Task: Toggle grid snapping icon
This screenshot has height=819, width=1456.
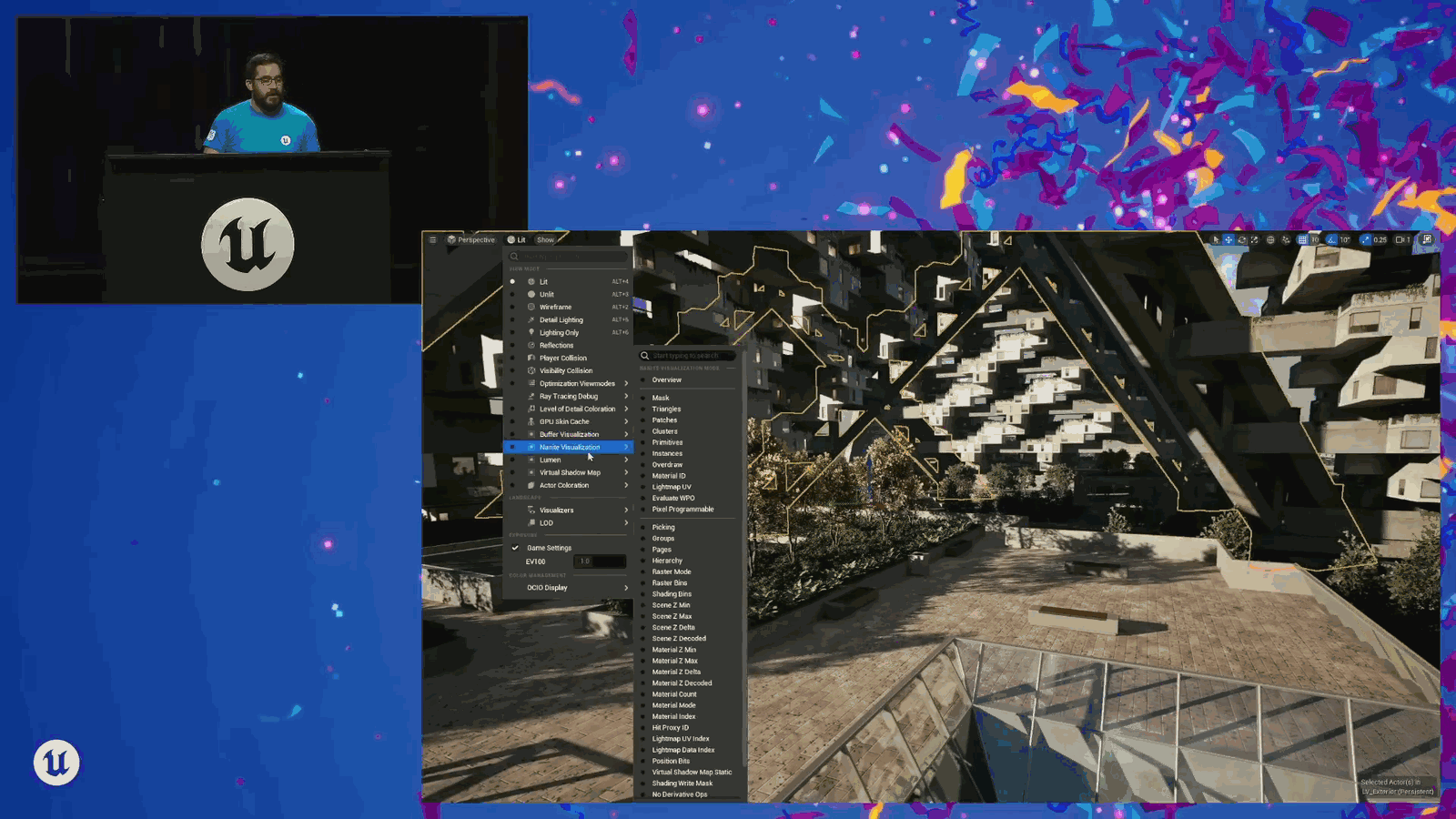Action: [x=1302, y=240]
